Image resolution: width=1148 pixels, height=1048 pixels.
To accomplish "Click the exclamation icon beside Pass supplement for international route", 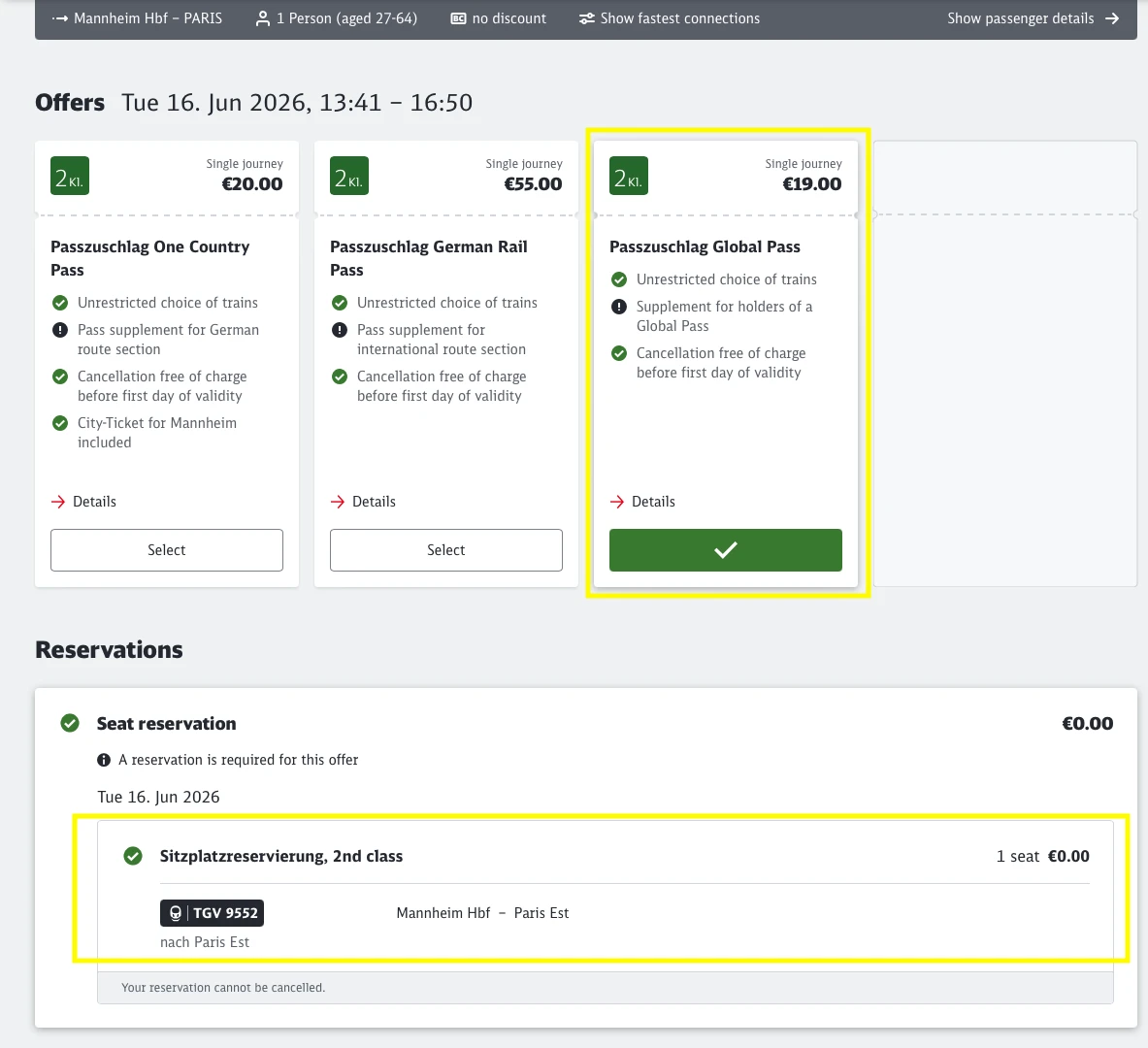I will 340,330.
